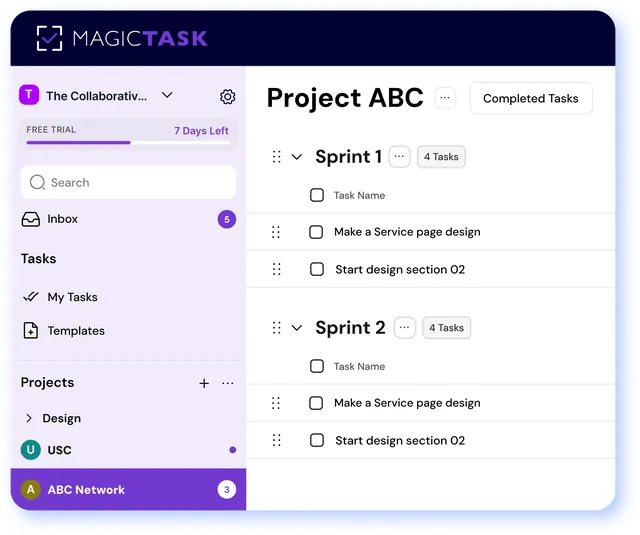Open Project ABC more options button
Viewport: 640px width, 535px height.
(445, 98)
